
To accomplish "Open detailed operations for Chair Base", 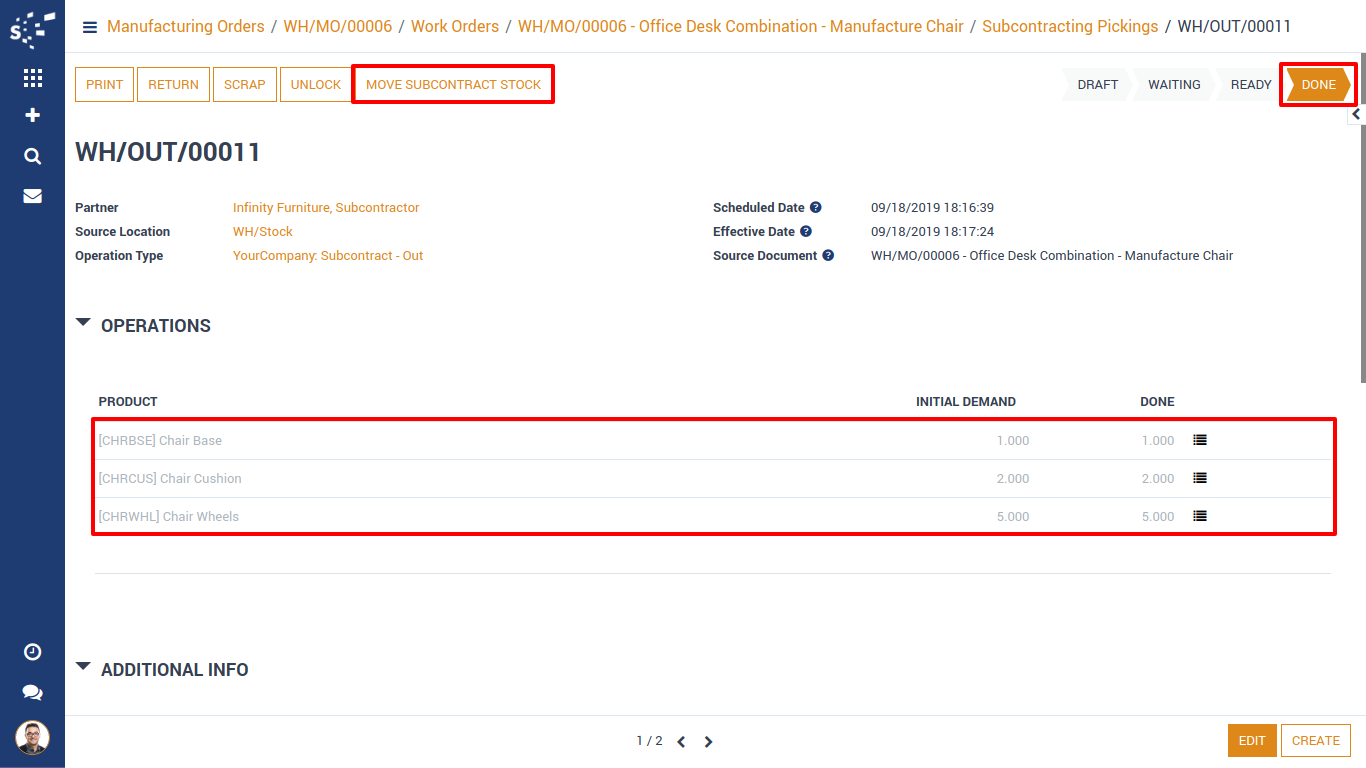I will (x=1200, y=440).
